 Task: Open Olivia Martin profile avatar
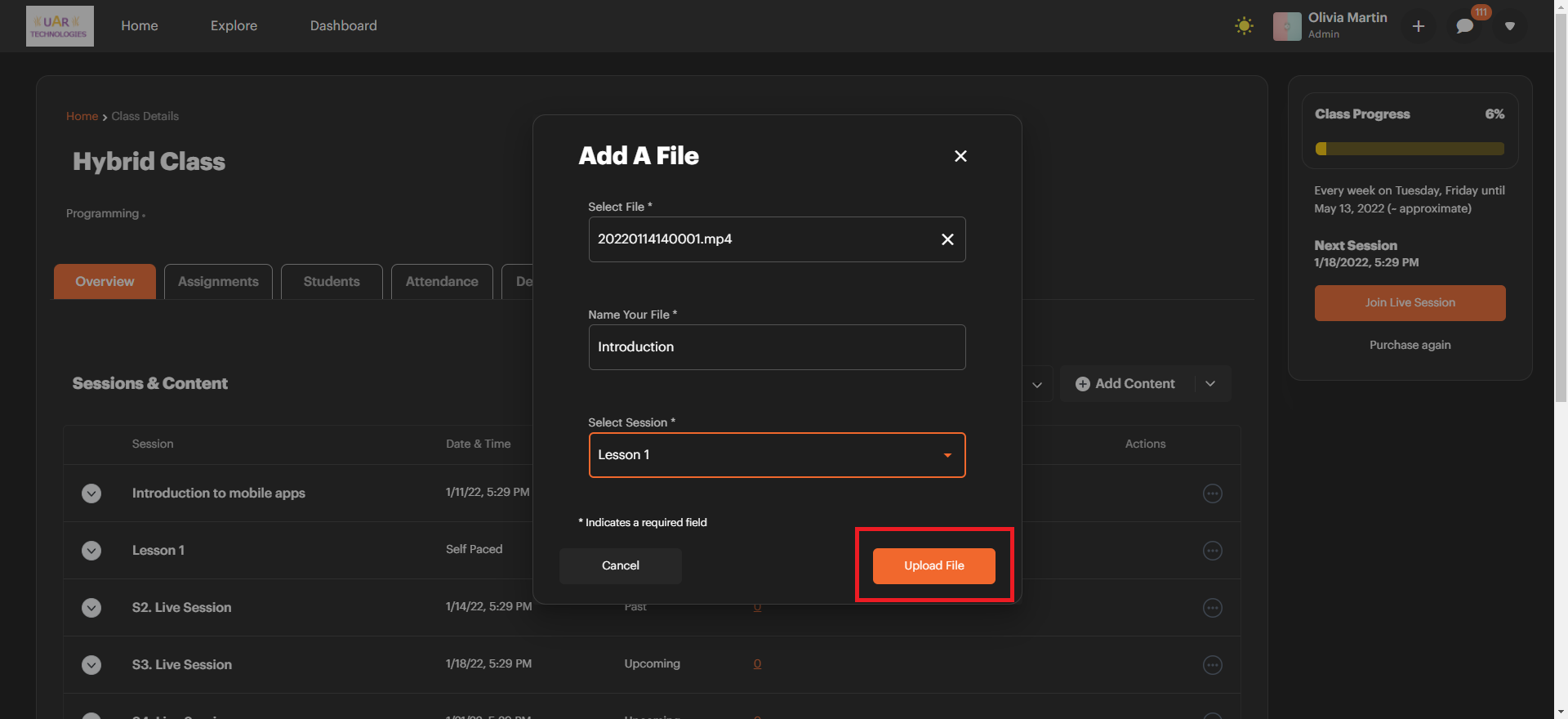[x=1287, y=26]
